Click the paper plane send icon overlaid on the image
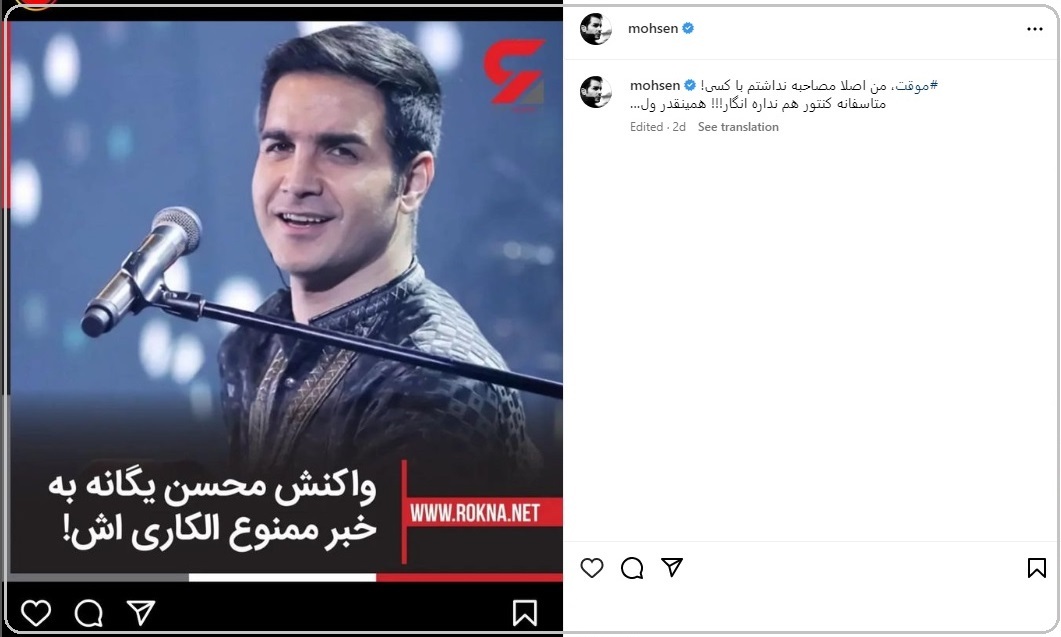 (x=141, y=613)
